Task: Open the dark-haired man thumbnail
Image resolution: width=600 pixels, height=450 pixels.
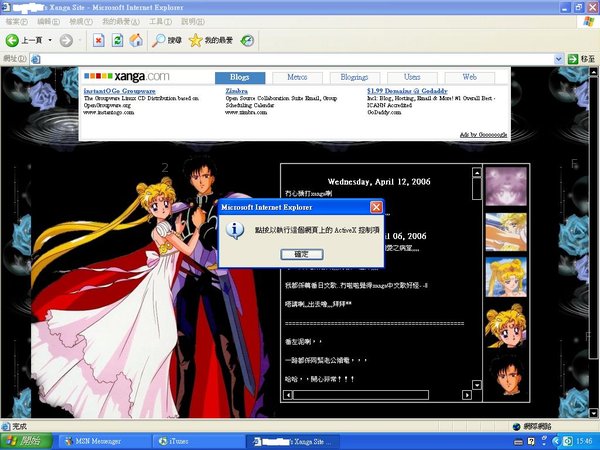Action: coord(506,375)
